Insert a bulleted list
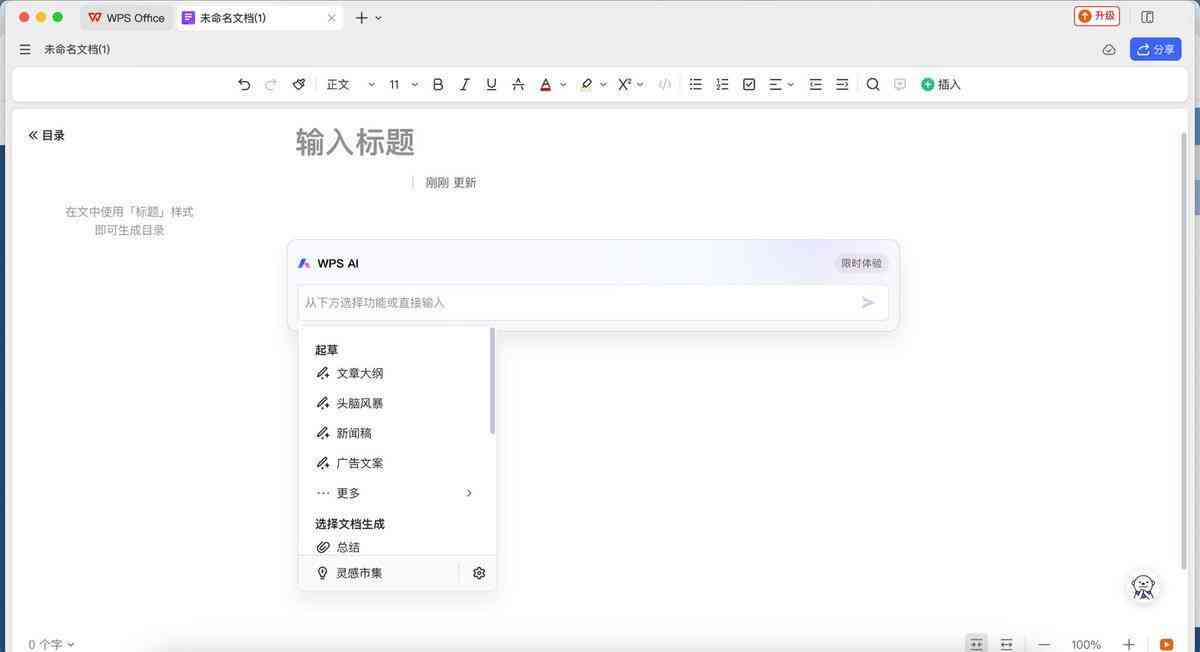Screen dimensions: 1200x652 coord(695,85)
